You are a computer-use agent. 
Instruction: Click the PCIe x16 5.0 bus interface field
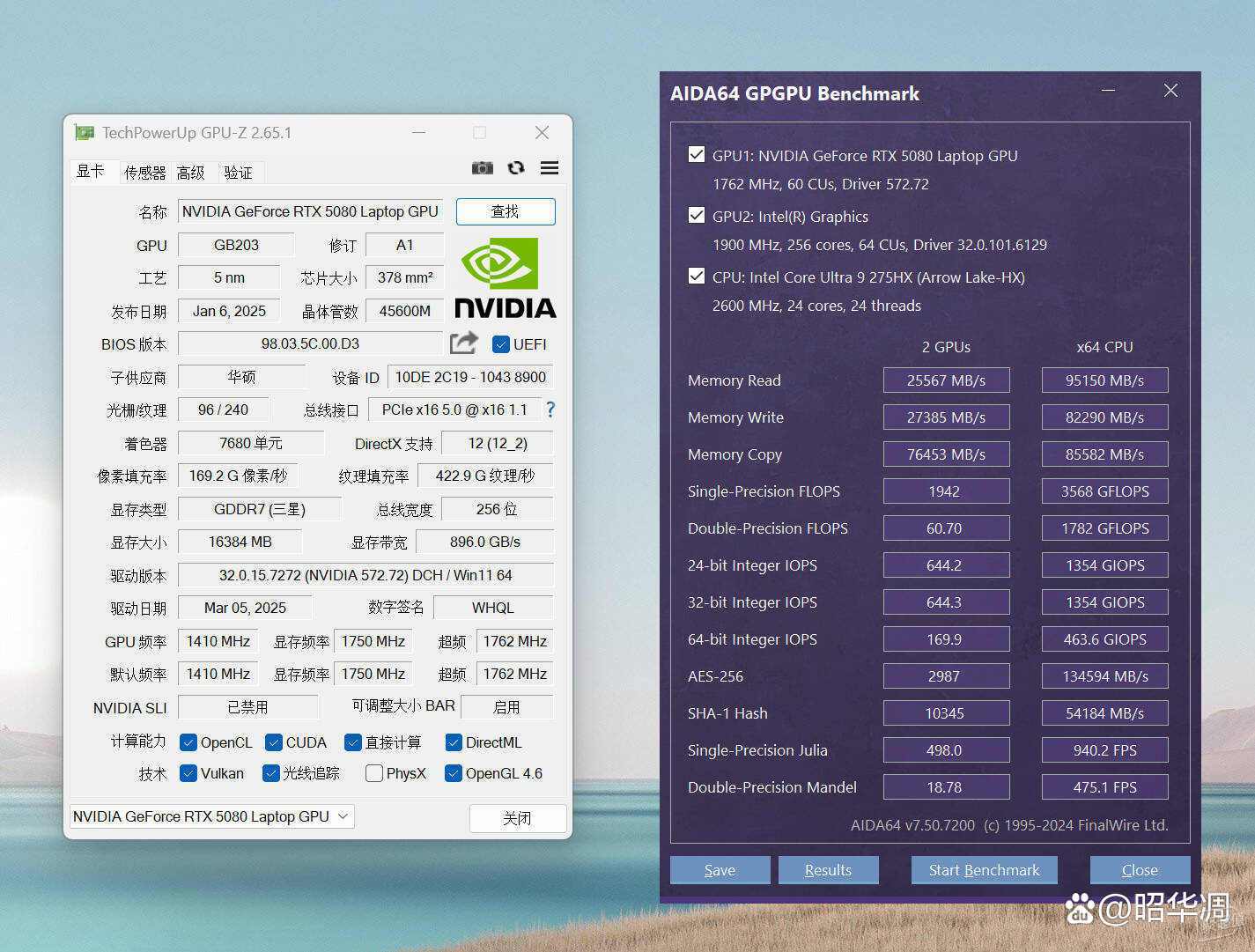pyautogui.click(x=454, y=410)
